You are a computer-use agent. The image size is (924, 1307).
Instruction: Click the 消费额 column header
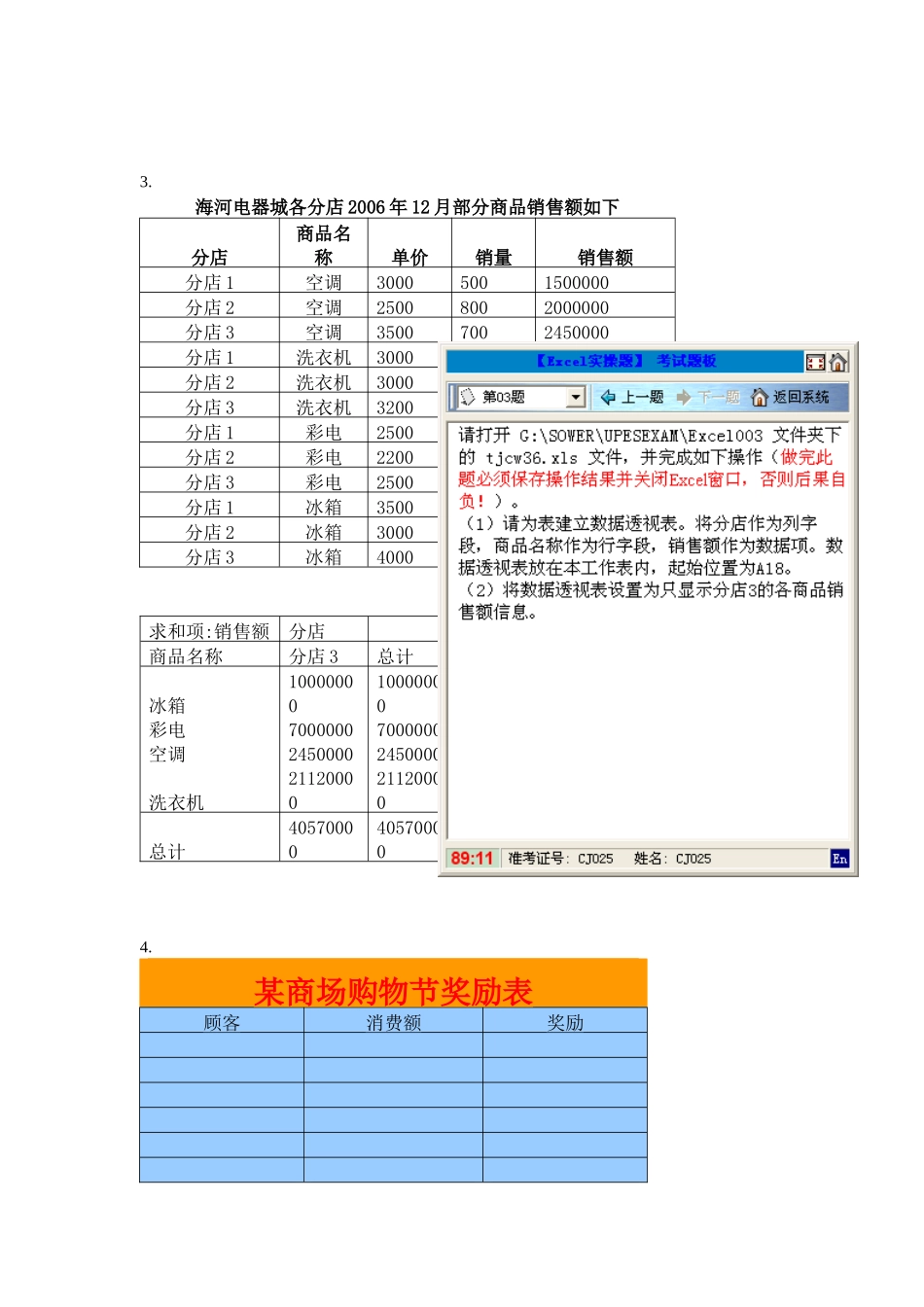coord(394,1022)
